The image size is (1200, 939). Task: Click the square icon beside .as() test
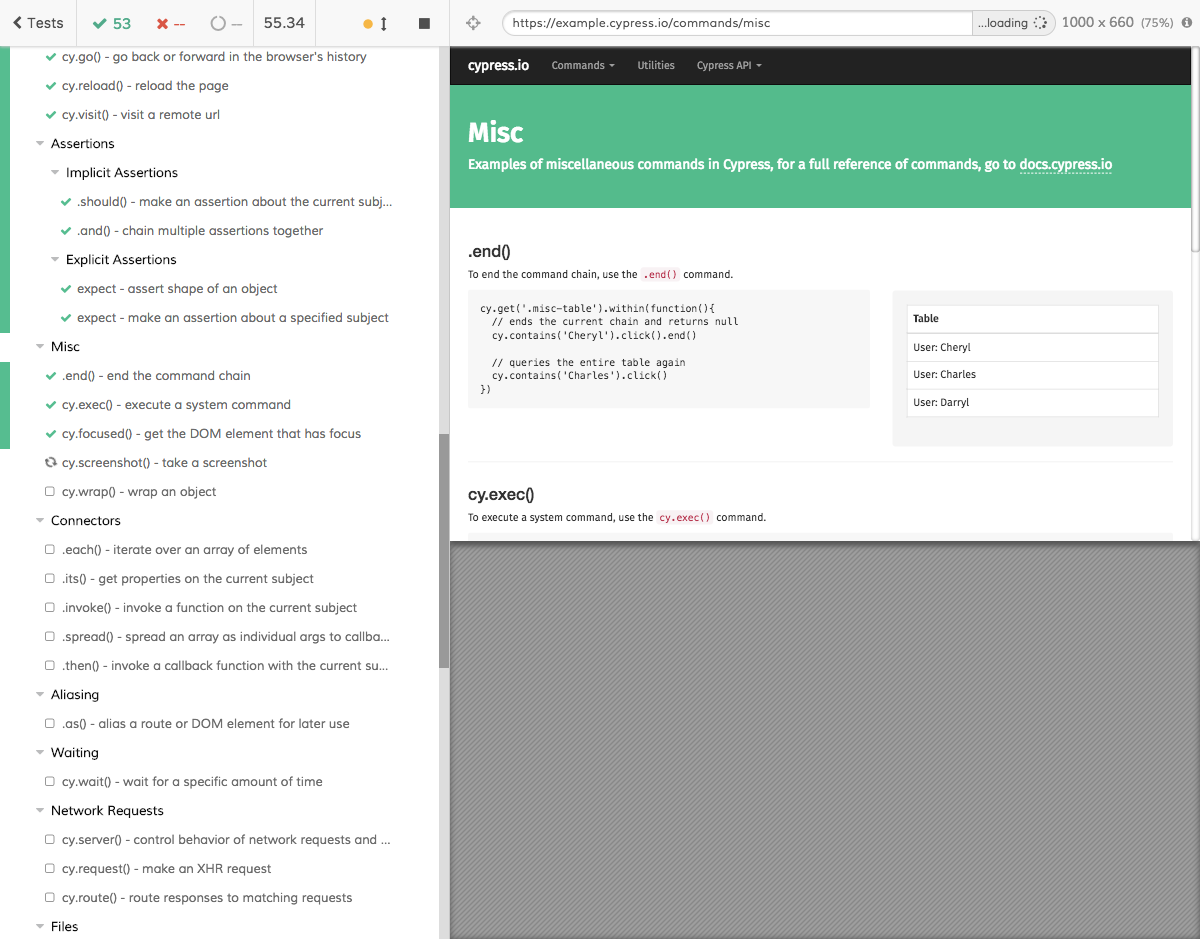click(50, 724)
